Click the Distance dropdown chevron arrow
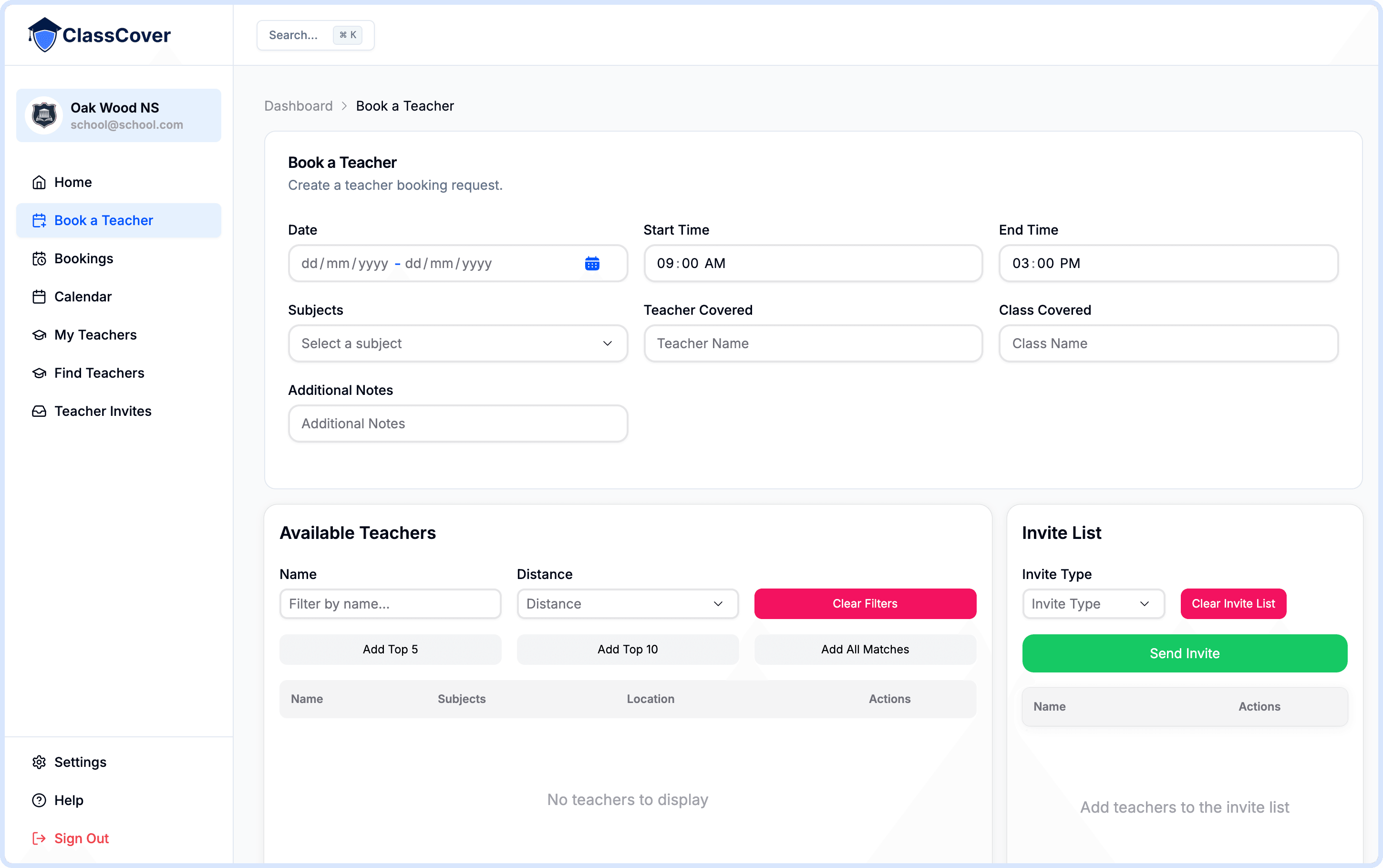 pyautogui.click(x=718, y=604)
